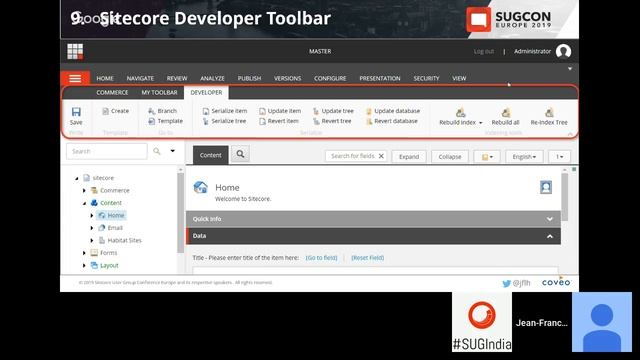Click the tree search magnifier icon
The image size is (640, 360).
157,151
